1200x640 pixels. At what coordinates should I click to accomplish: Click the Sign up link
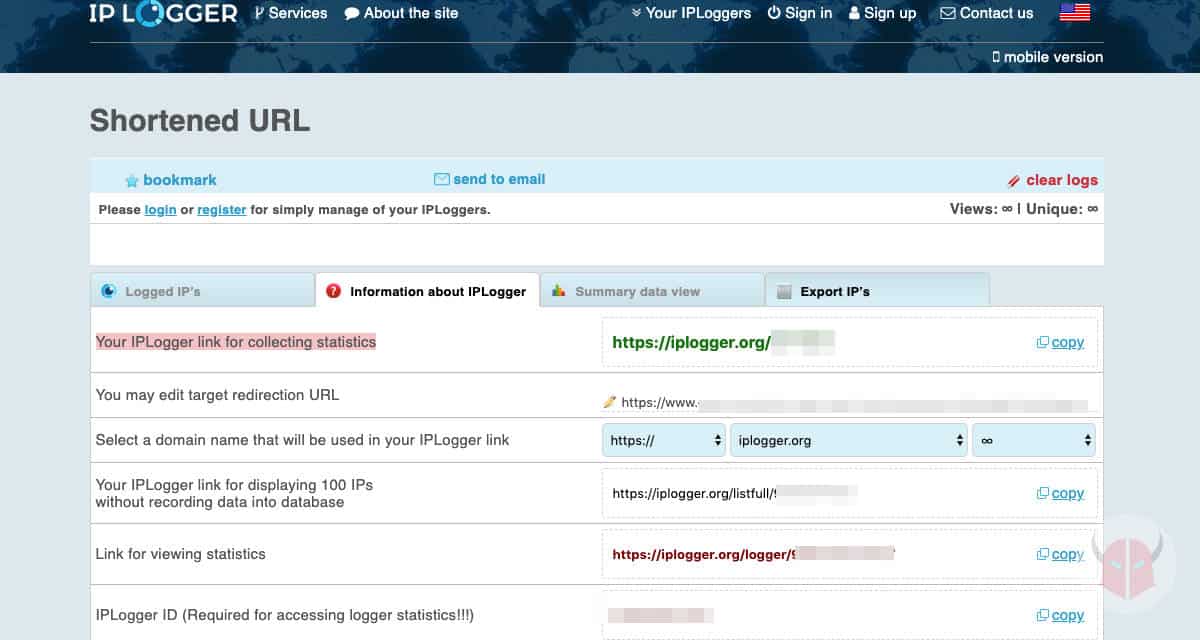[882, 13]
